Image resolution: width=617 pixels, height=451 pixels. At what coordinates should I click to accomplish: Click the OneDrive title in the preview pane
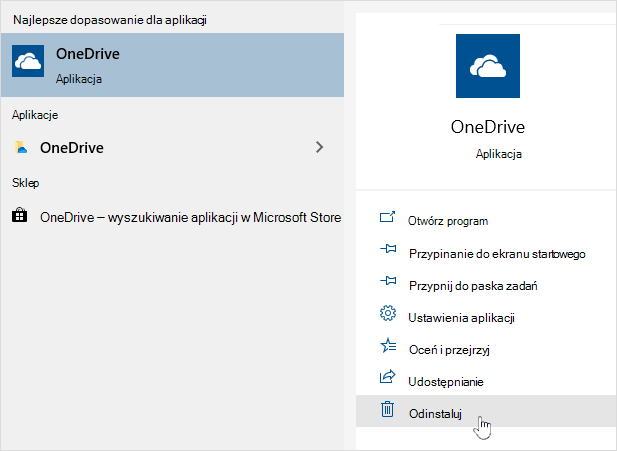click(488, 127)
